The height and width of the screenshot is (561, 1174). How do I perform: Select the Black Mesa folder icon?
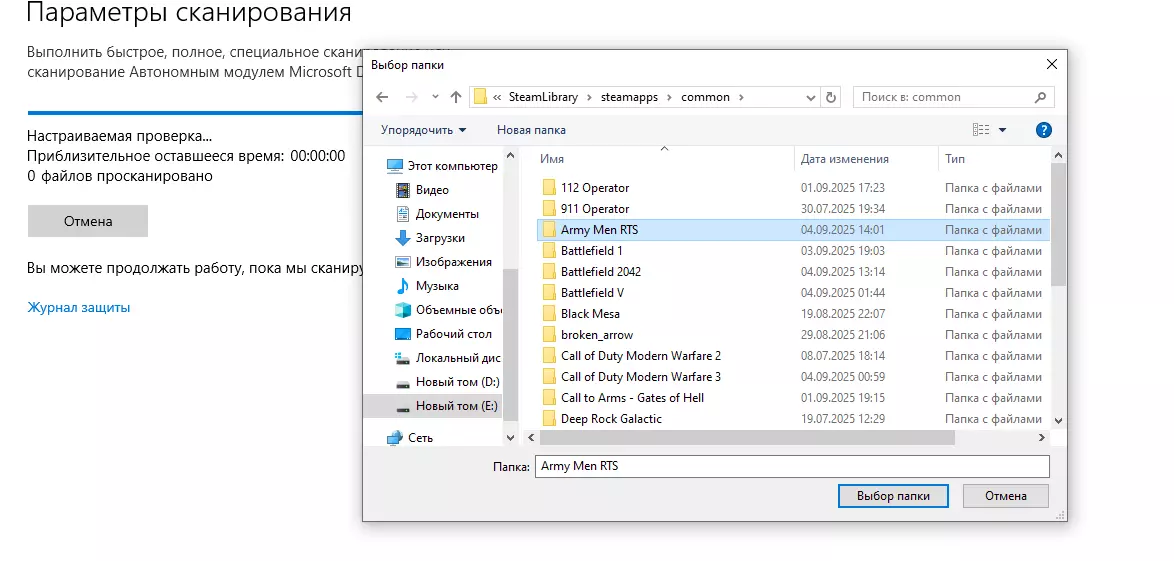click(549, 313)
